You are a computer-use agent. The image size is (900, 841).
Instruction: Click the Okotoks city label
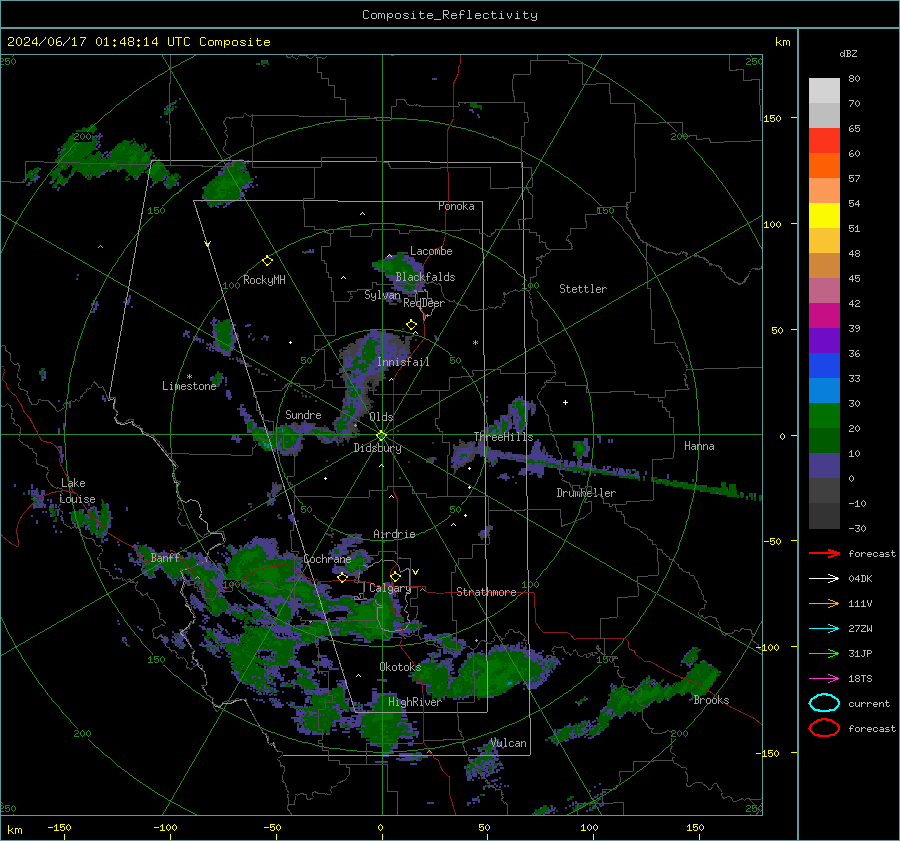click(400, 667)
